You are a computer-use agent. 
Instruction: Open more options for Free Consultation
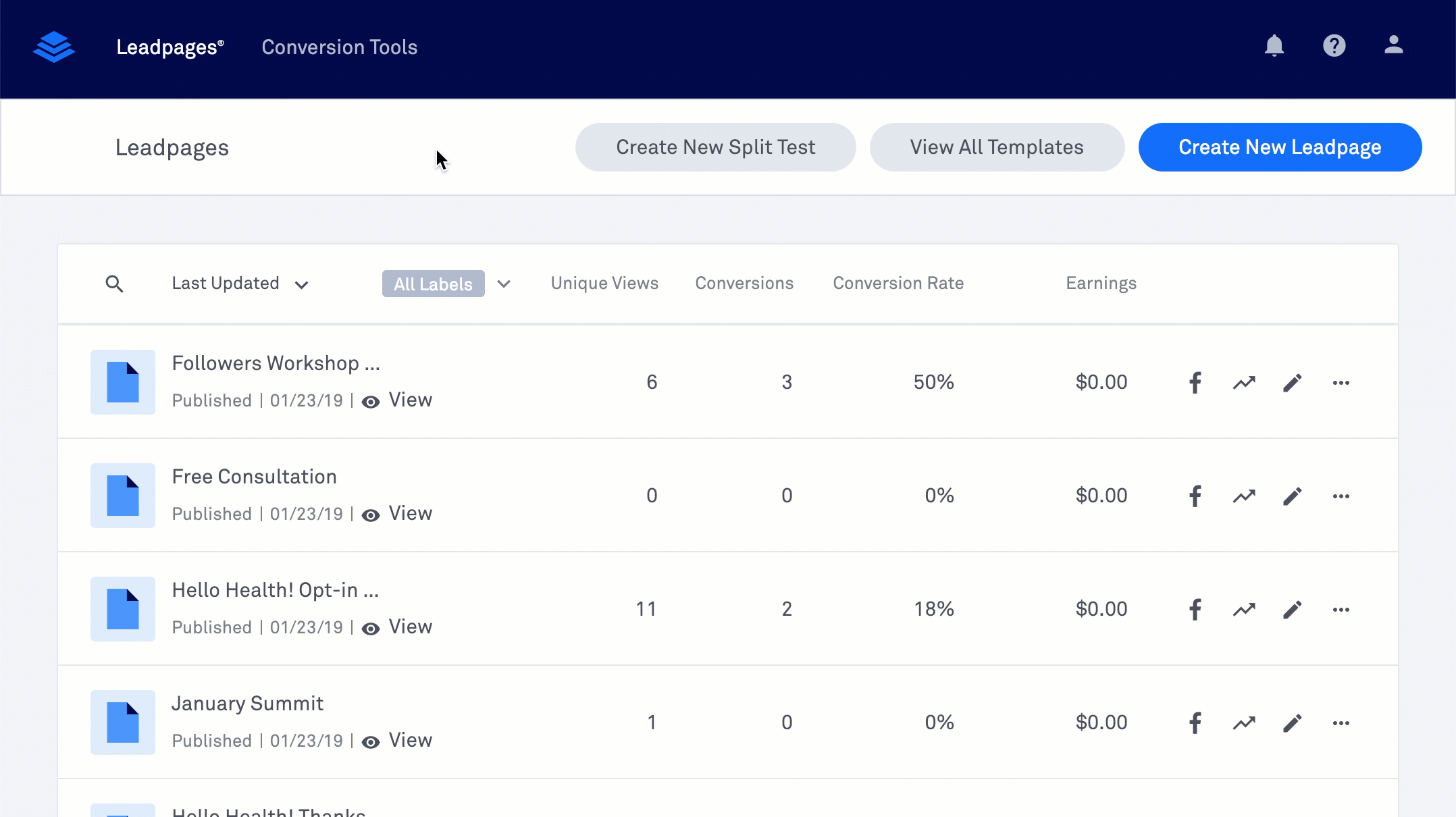pos(1341,496)
